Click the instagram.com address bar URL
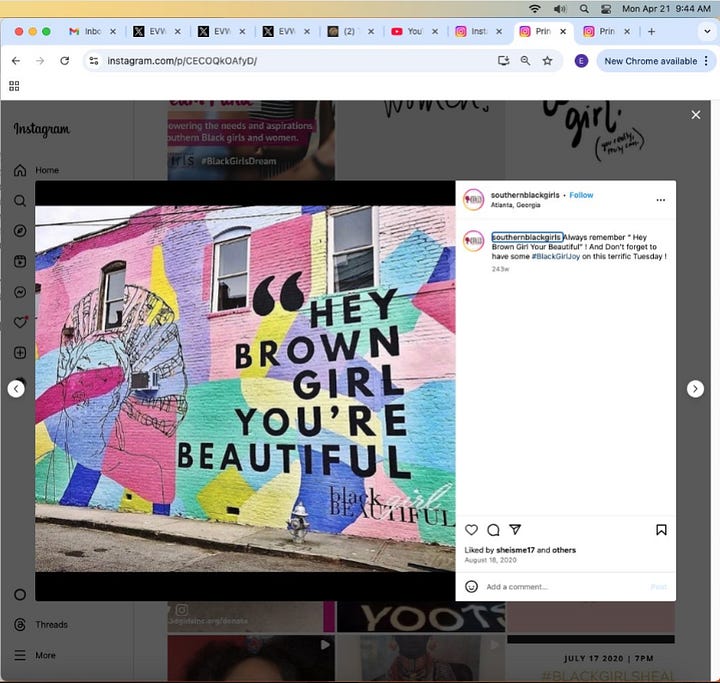Image resolution: width=720 pixels, height=683 pixels. point(182,61)
